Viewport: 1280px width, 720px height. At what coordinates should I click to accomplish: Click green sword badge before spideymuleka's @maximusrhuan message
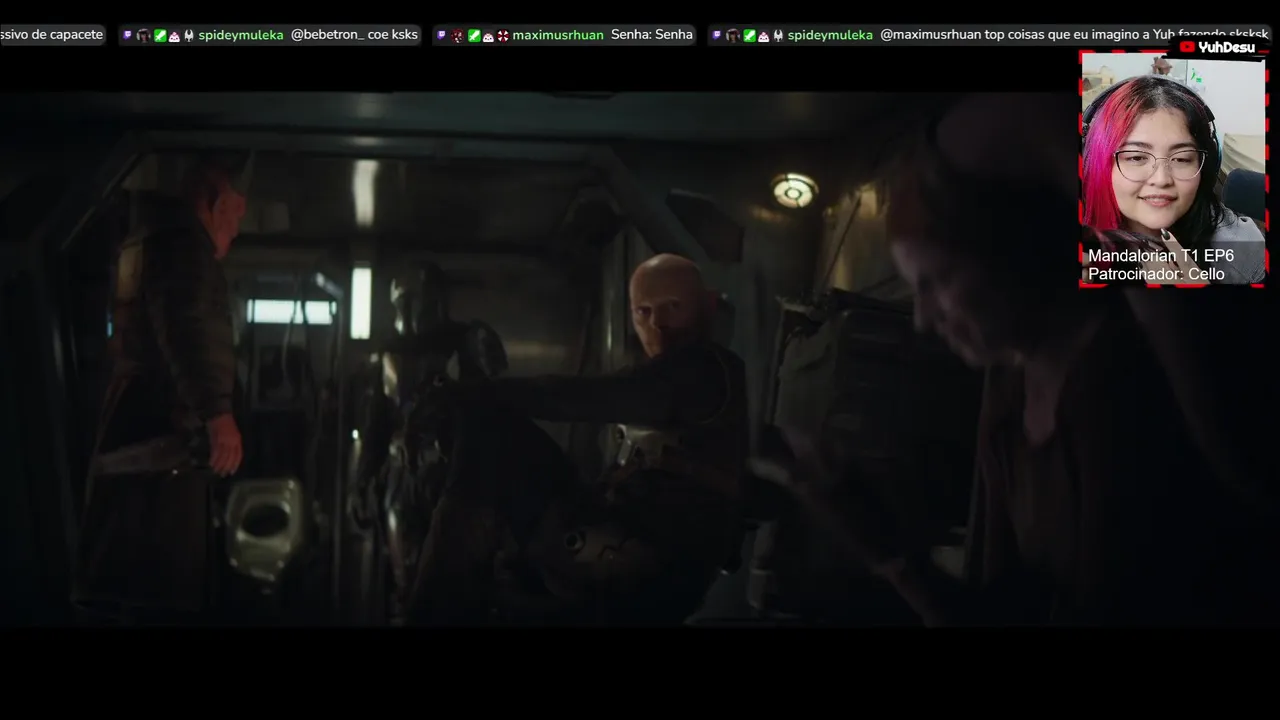click(749, 35)
